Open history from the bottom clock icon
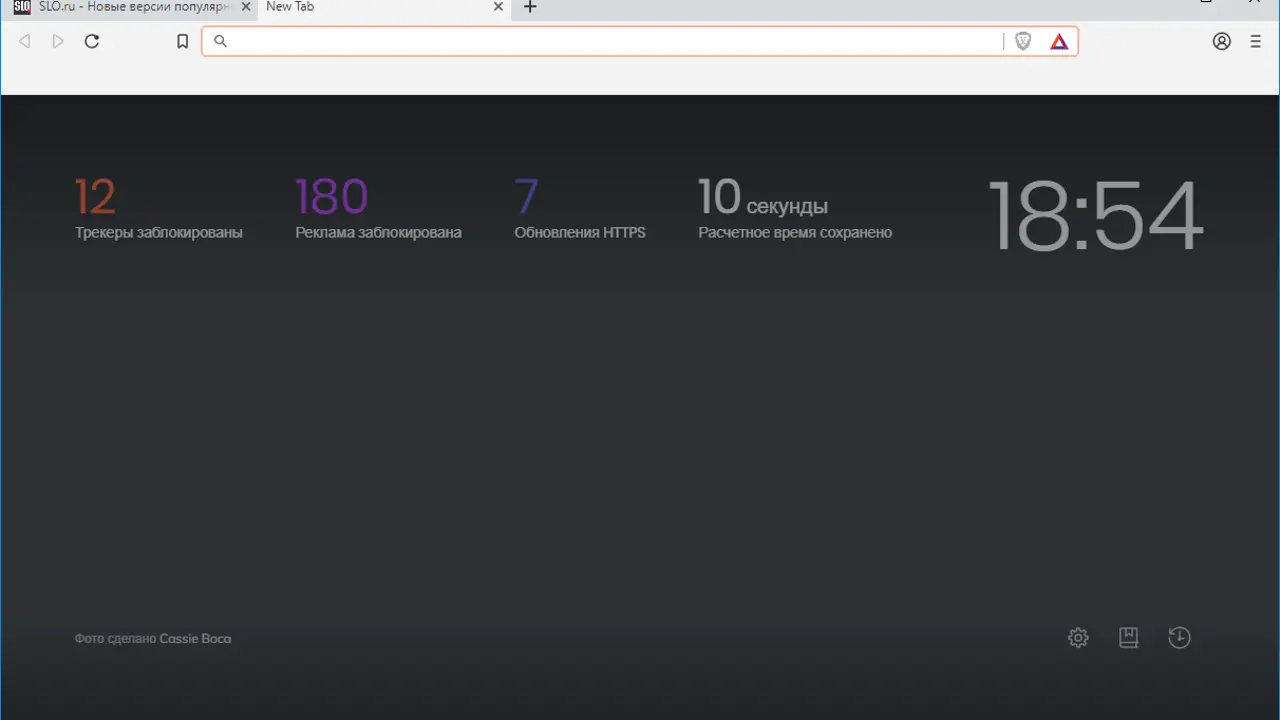This screenshot has width=1280, height=720. pyautogui.click(x=1180, y=637)
